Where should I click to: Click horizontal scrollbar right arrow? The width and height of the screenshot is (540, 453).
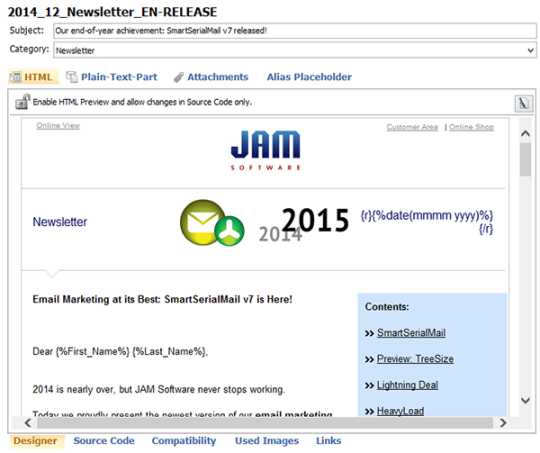[503, 423]
